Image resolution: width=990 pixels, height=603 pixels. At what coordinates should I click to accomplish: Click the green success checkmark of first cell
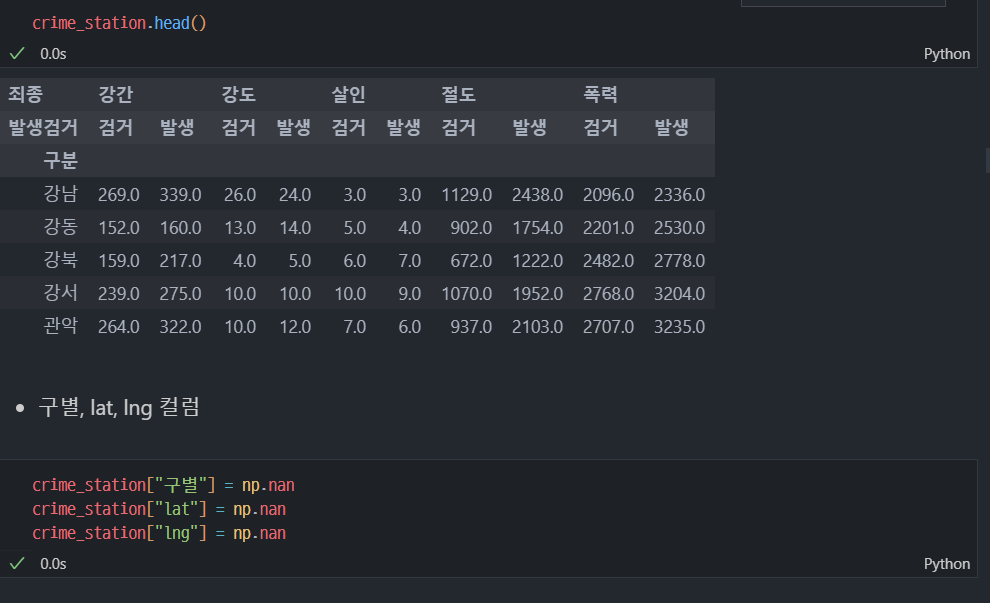pyautogui.click(x=17, y=54)
